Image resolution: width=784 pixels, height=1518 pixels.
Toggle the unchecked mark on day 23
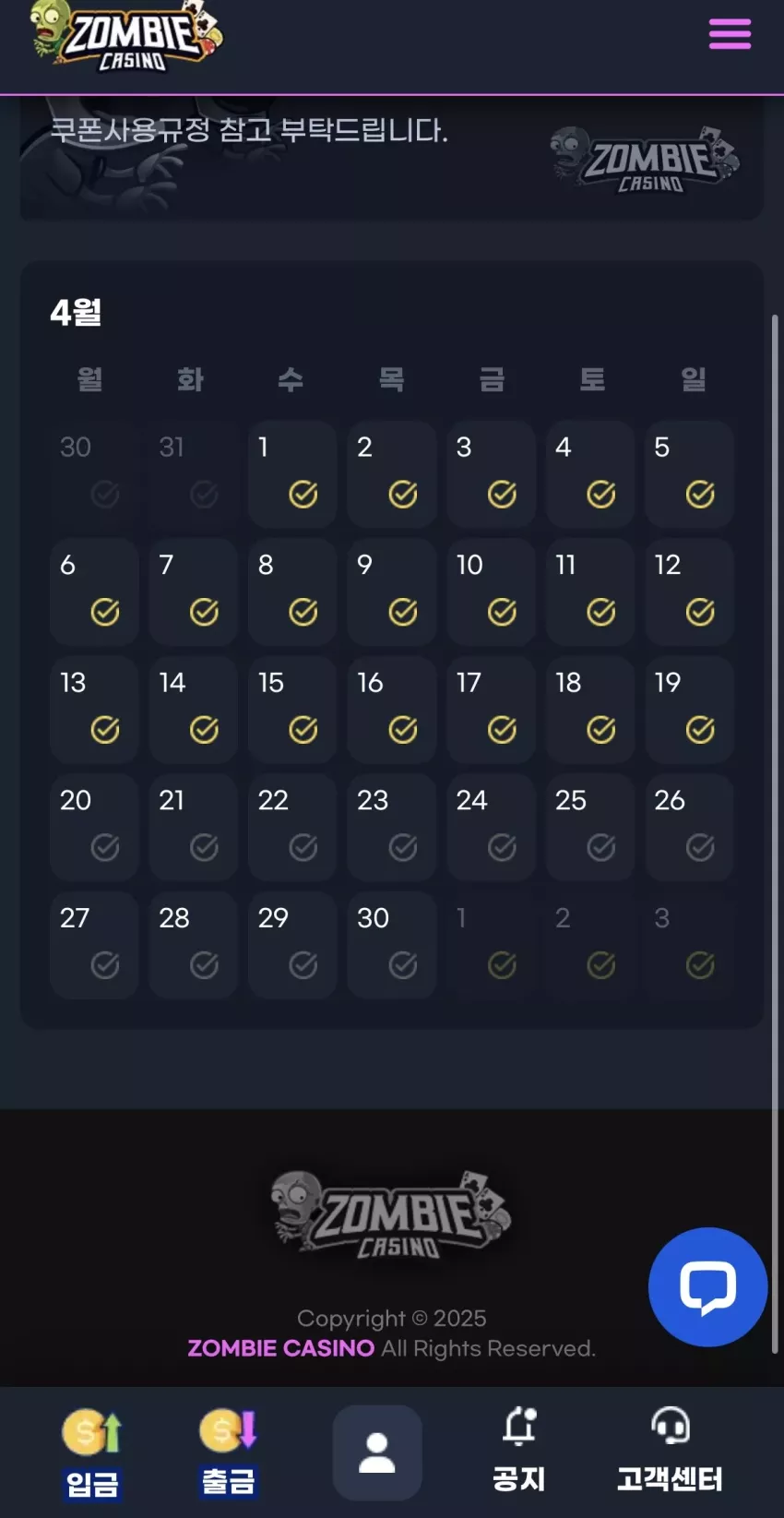pos(403,847)
